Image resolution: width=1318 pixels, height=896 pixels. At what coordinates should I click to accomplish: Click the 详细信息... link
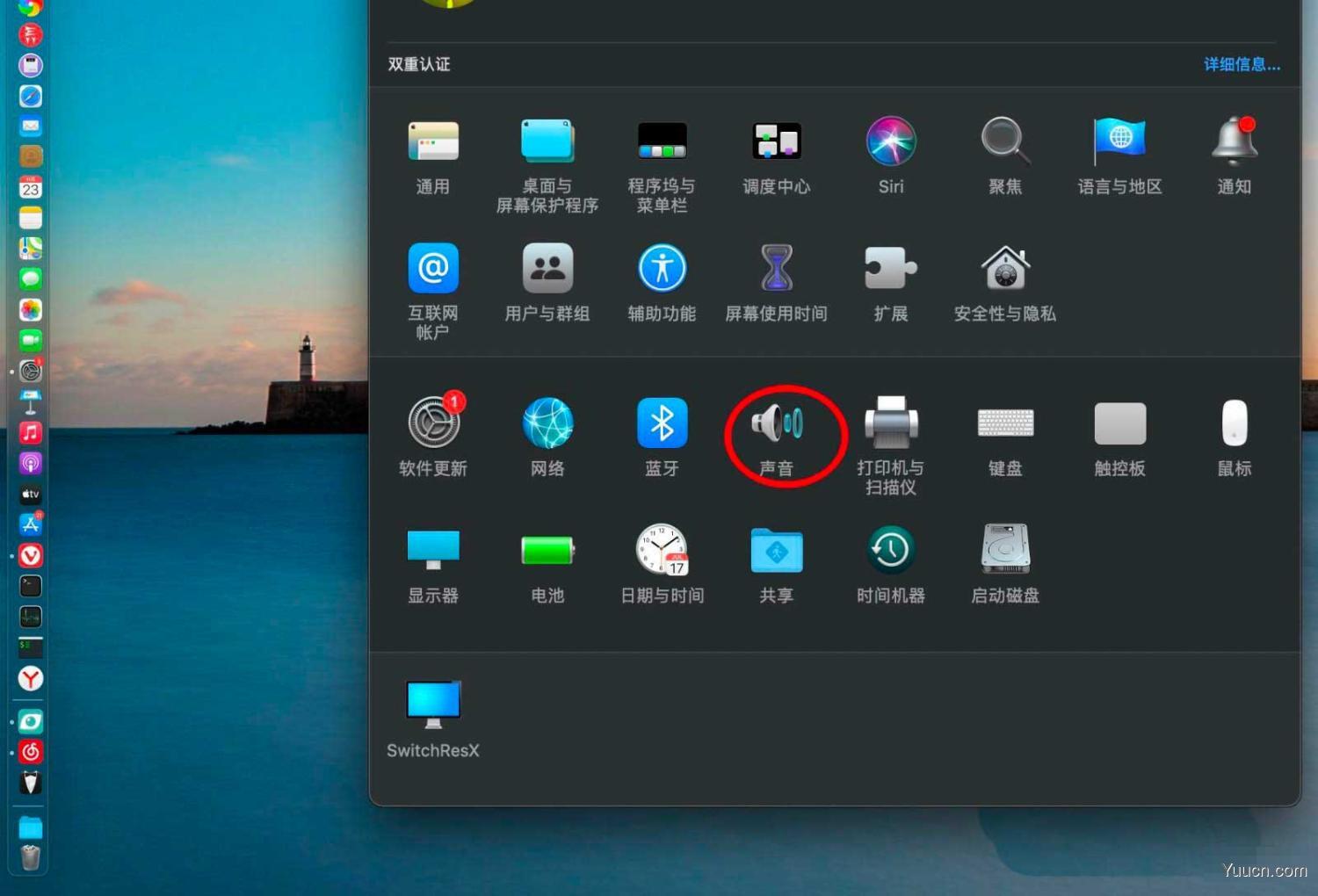[1242, 64]
